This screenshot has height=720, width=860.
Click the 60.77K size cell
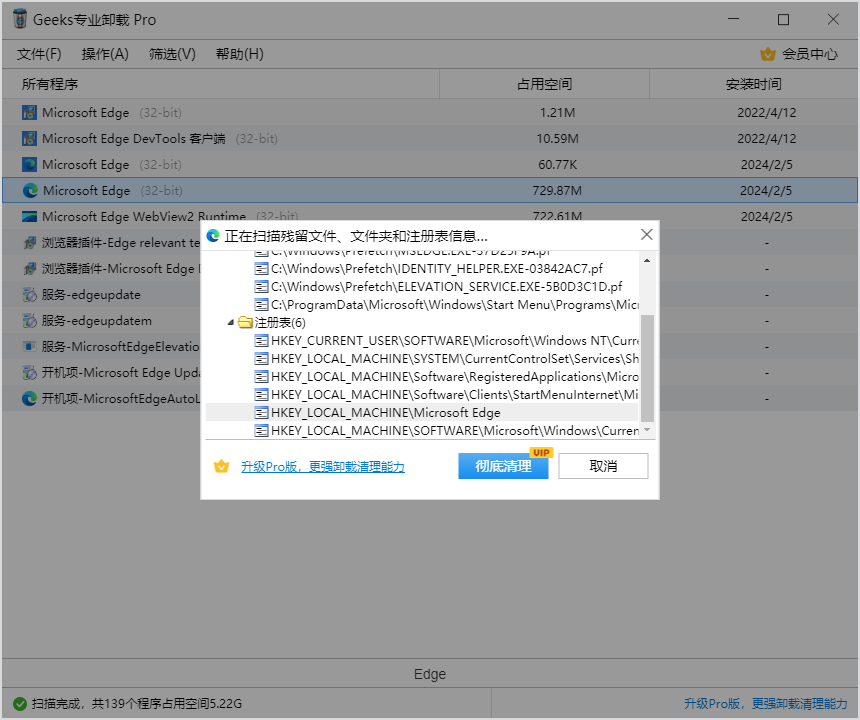(x=557, y=165)
